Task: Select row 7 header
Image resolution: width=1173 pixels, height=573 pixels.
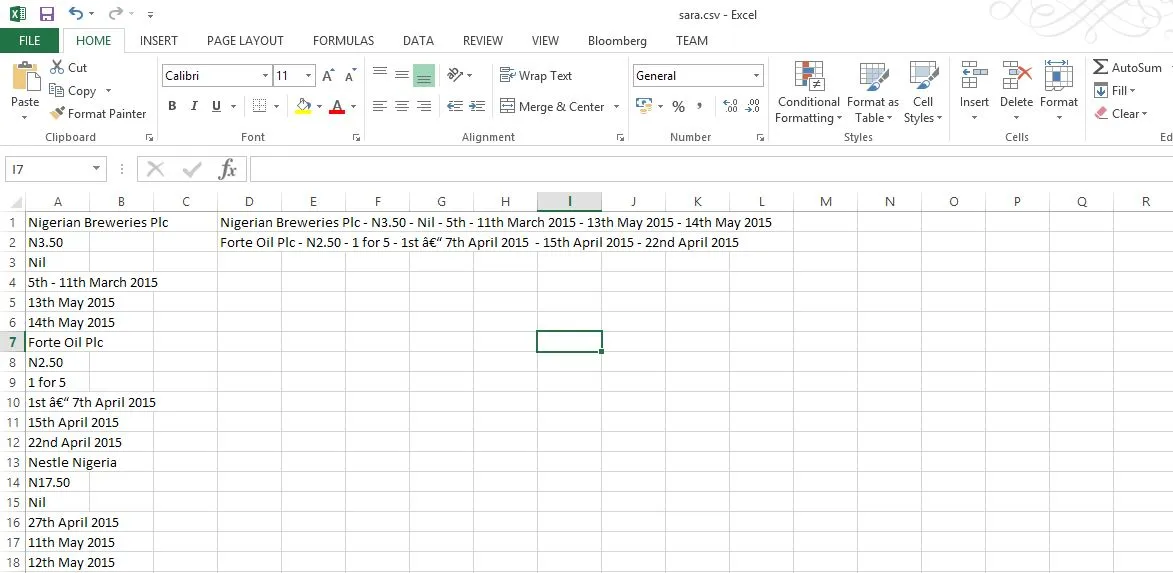Action: click(x=13, y=342)
